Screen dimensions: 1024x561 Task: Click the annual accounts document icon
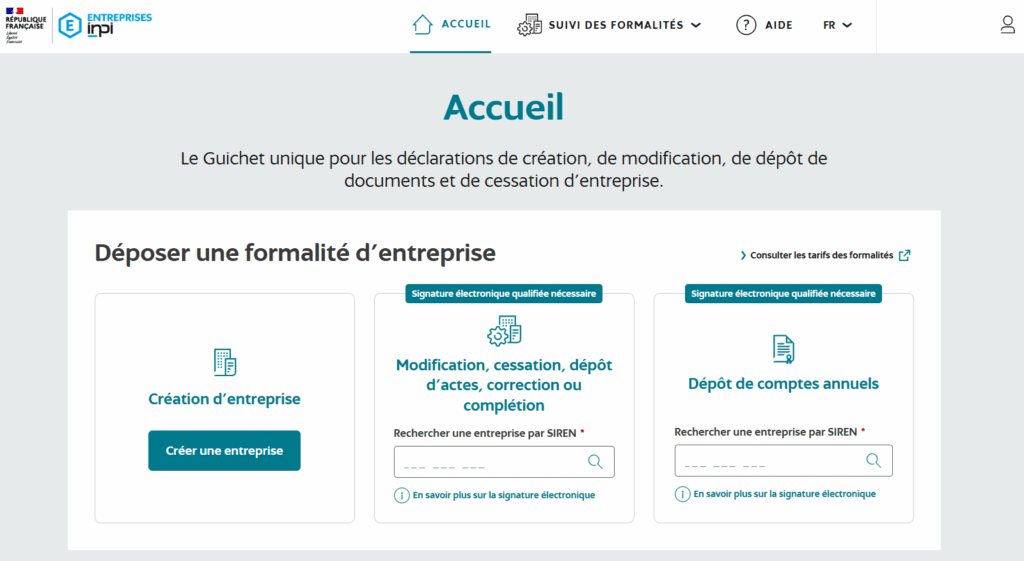(783, 348)
